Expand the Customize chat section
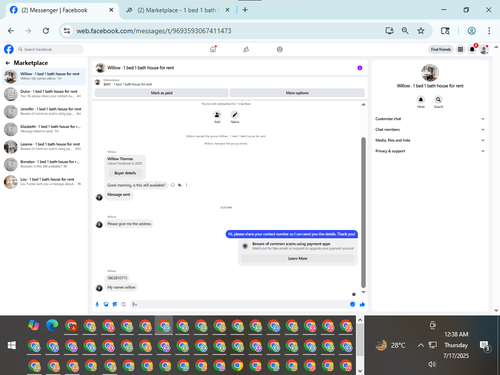Image resolution: width=500 pixels, height=375 pixels. [x=430, y=119]
